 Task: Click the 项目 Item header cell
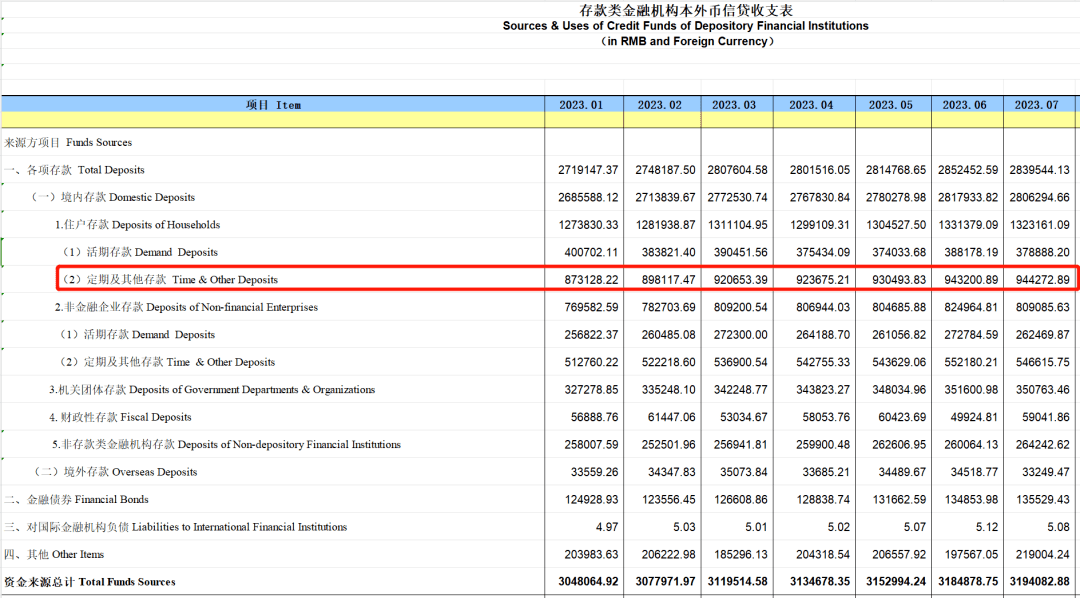(x=273, y=104)
